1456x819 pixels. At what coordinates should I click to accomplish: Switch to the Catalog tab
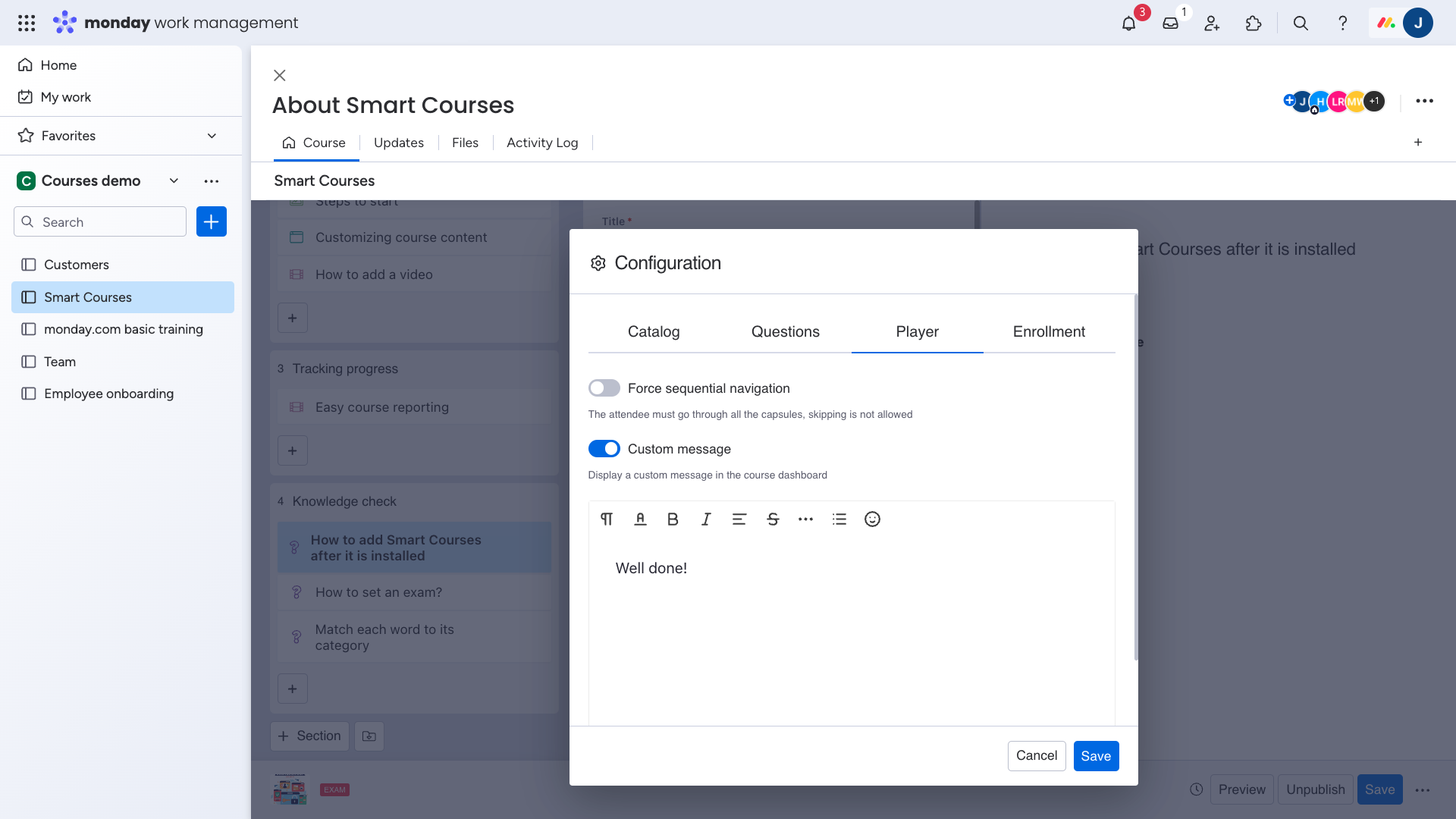tap(654, 332)
